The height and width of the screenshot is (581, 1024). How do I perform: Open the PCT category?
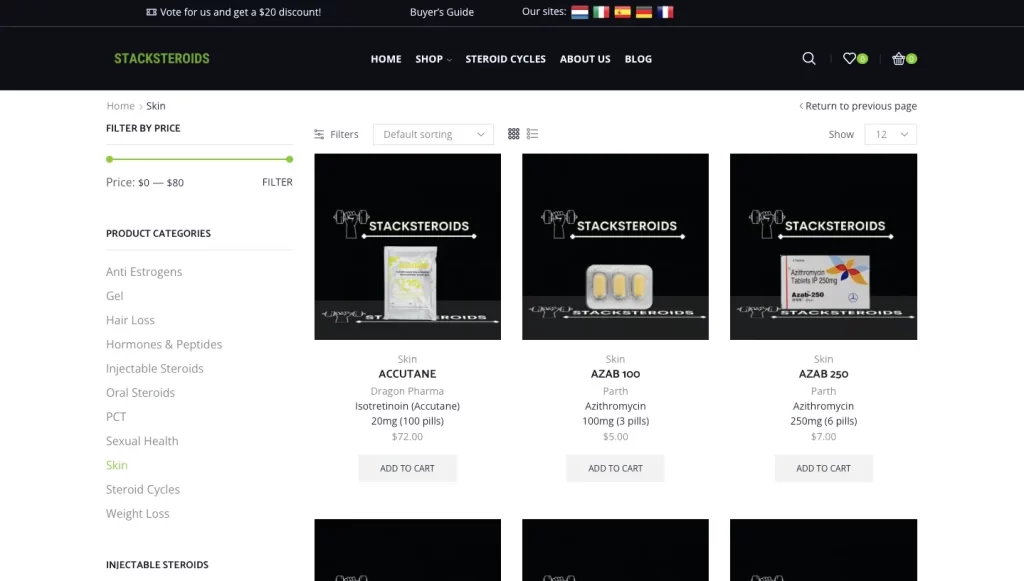tap(116, 416)
